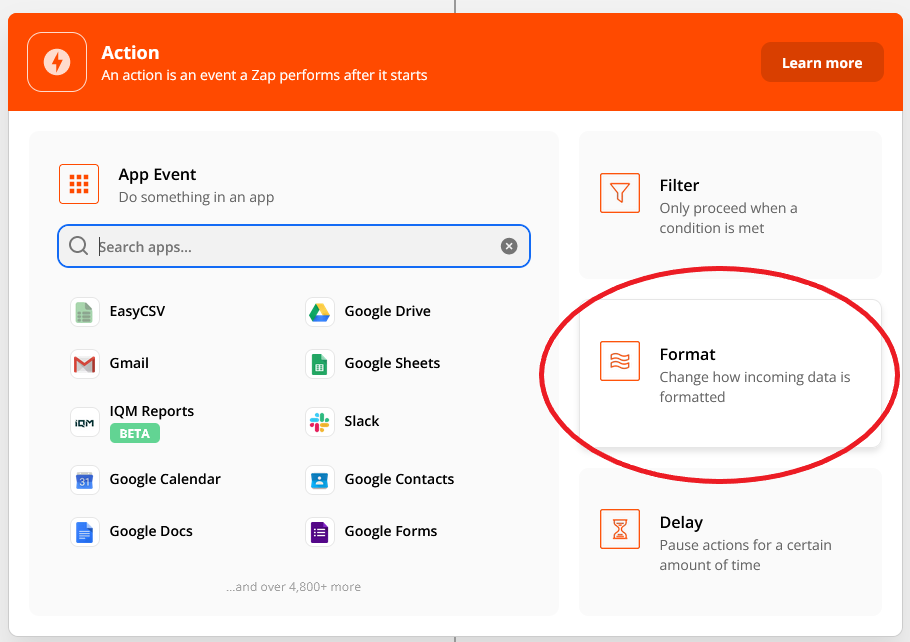The width and height of the screenshot is (910, 642).
Task: Click the App Event grid icon
Action: [x=79, y=184]
